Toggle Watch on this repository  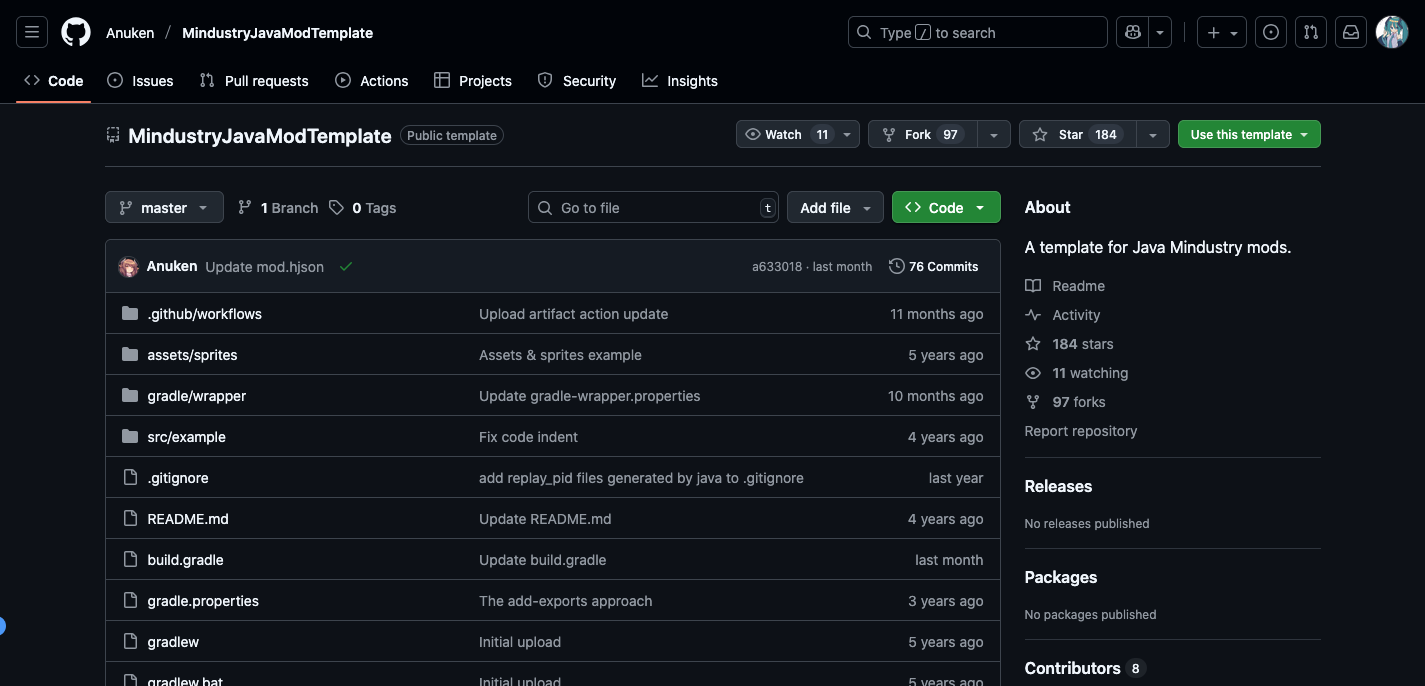coord(786,134)
